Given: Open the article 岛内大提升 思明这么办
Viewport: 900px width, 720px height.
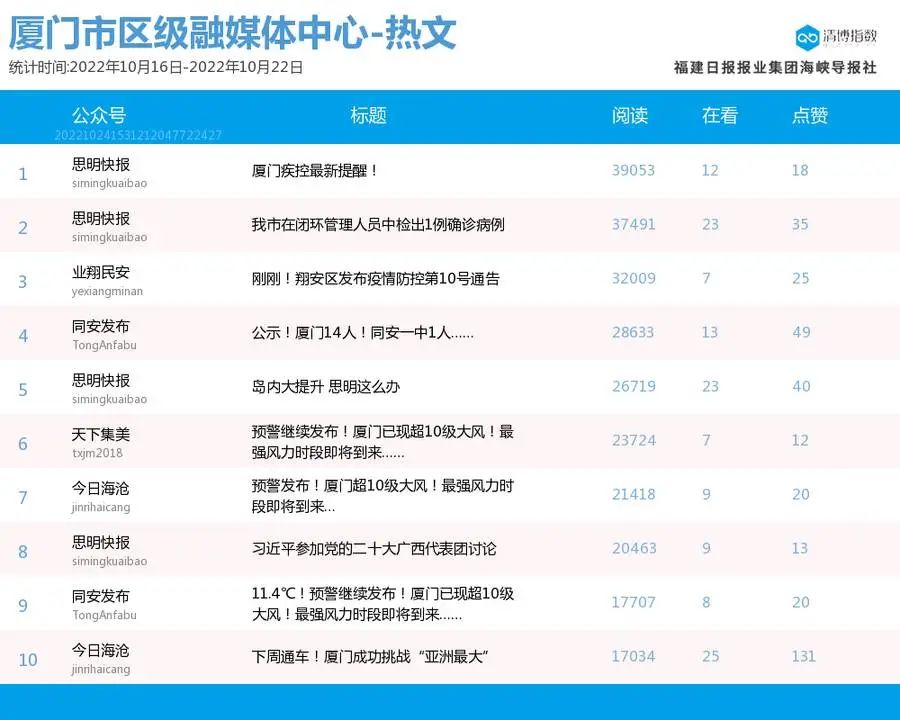Looking at the screenshot, I should coord(325,387).
